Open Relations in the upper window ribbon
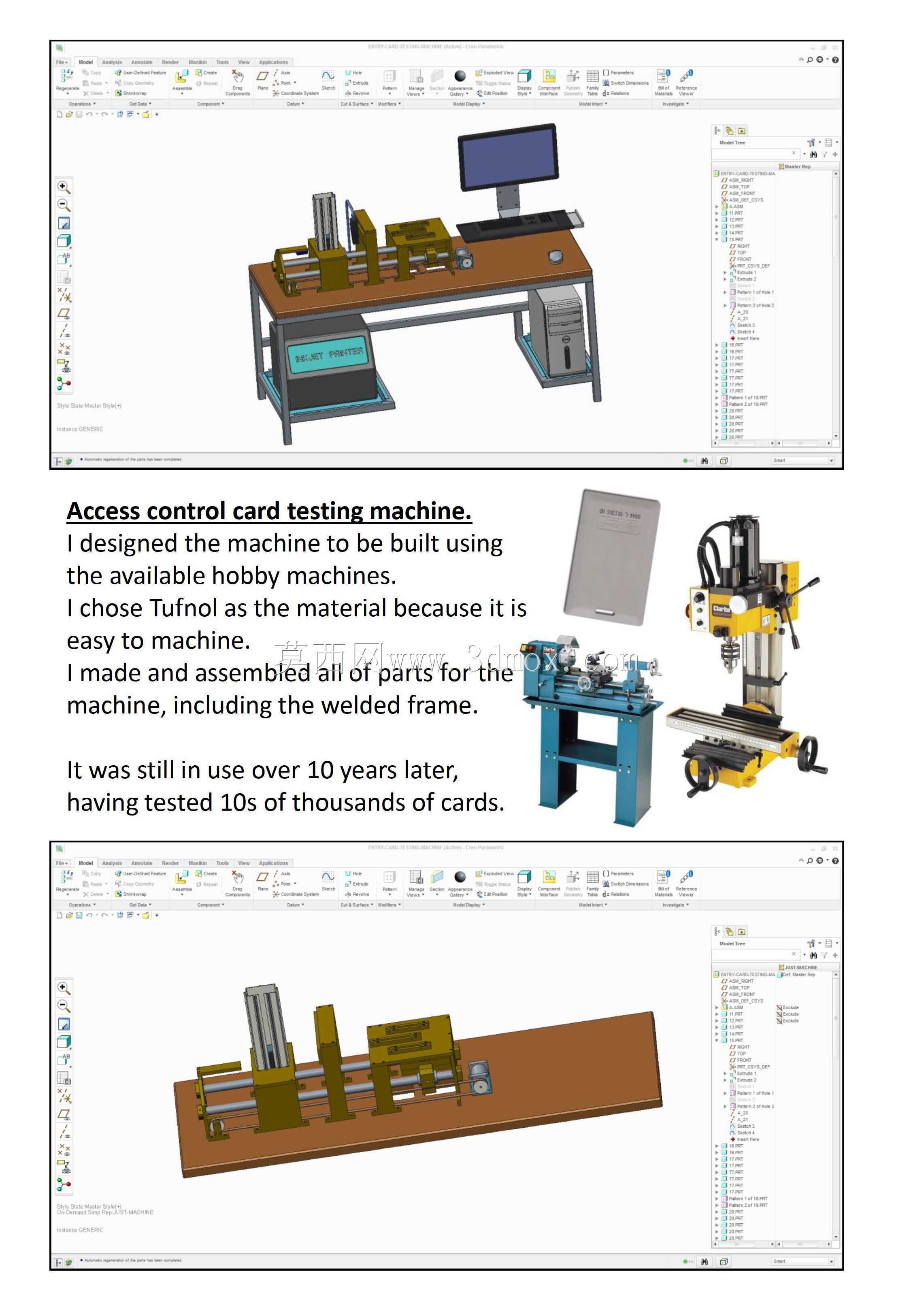911x1316 pixels. click(x=615, y=93)
